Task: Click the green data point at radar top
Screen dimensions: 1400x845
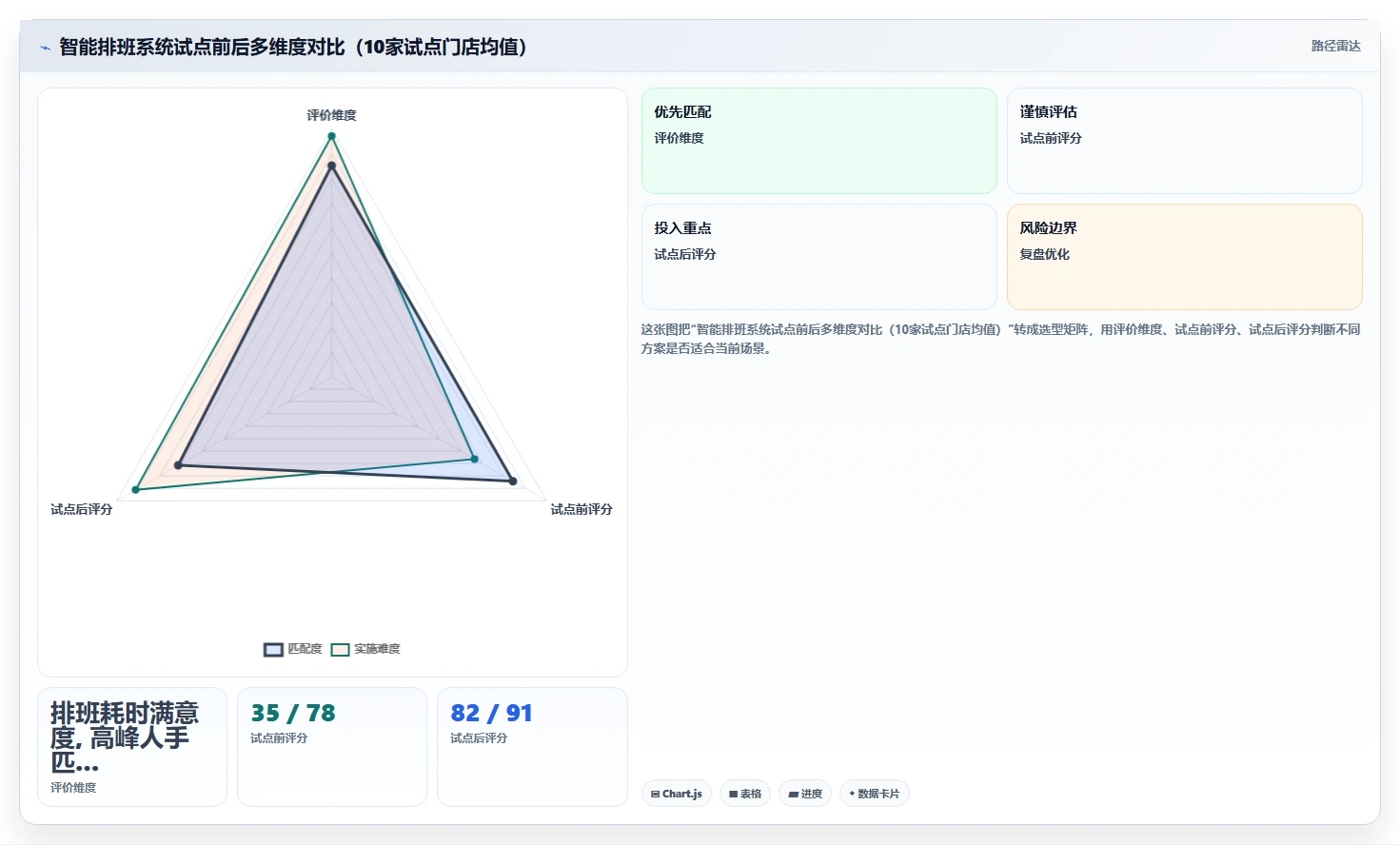Action: [x=331, y=136]
